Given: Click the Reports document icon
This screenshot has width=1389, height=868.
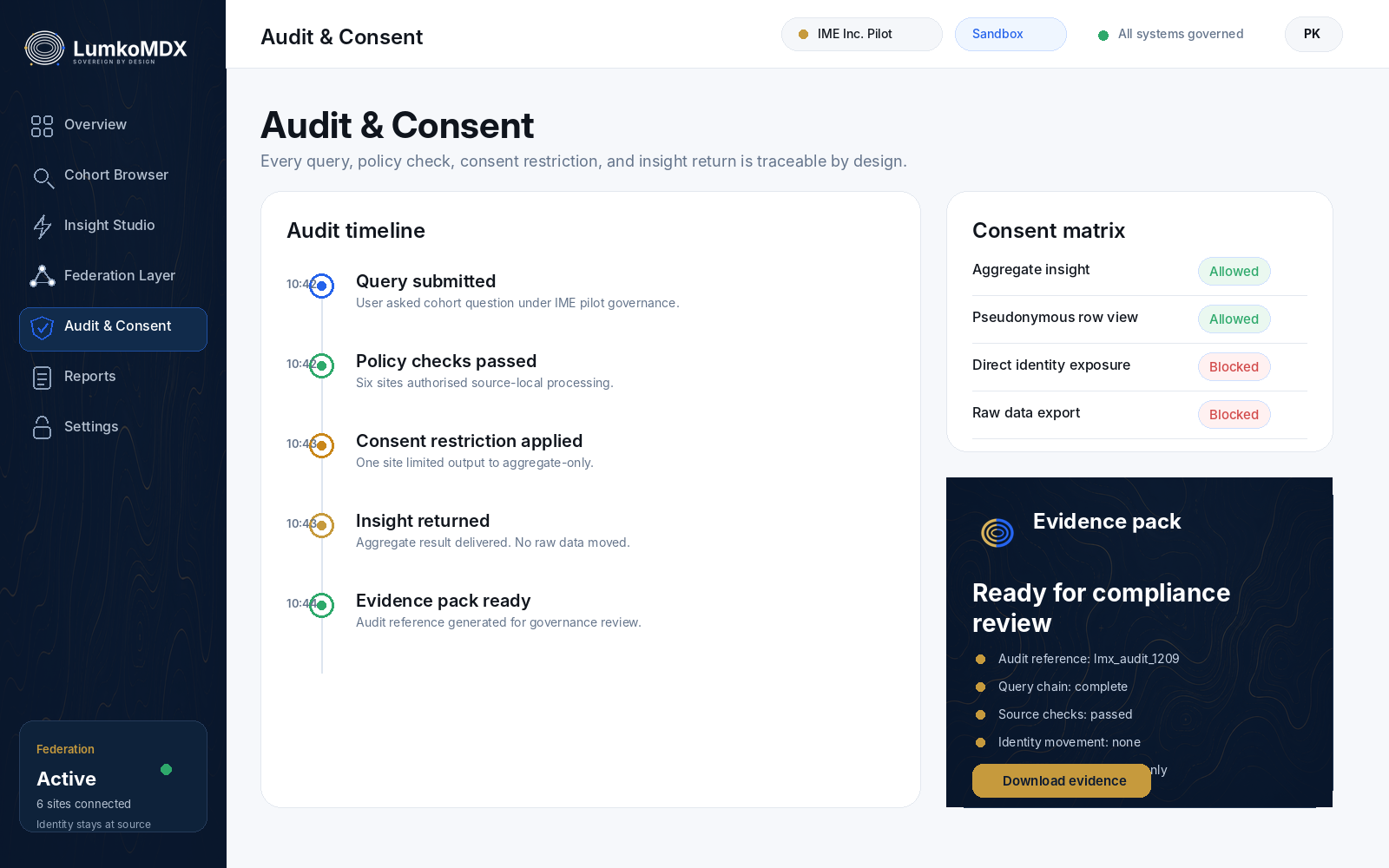Looking at the screenshot, I should tap(42, 378).
